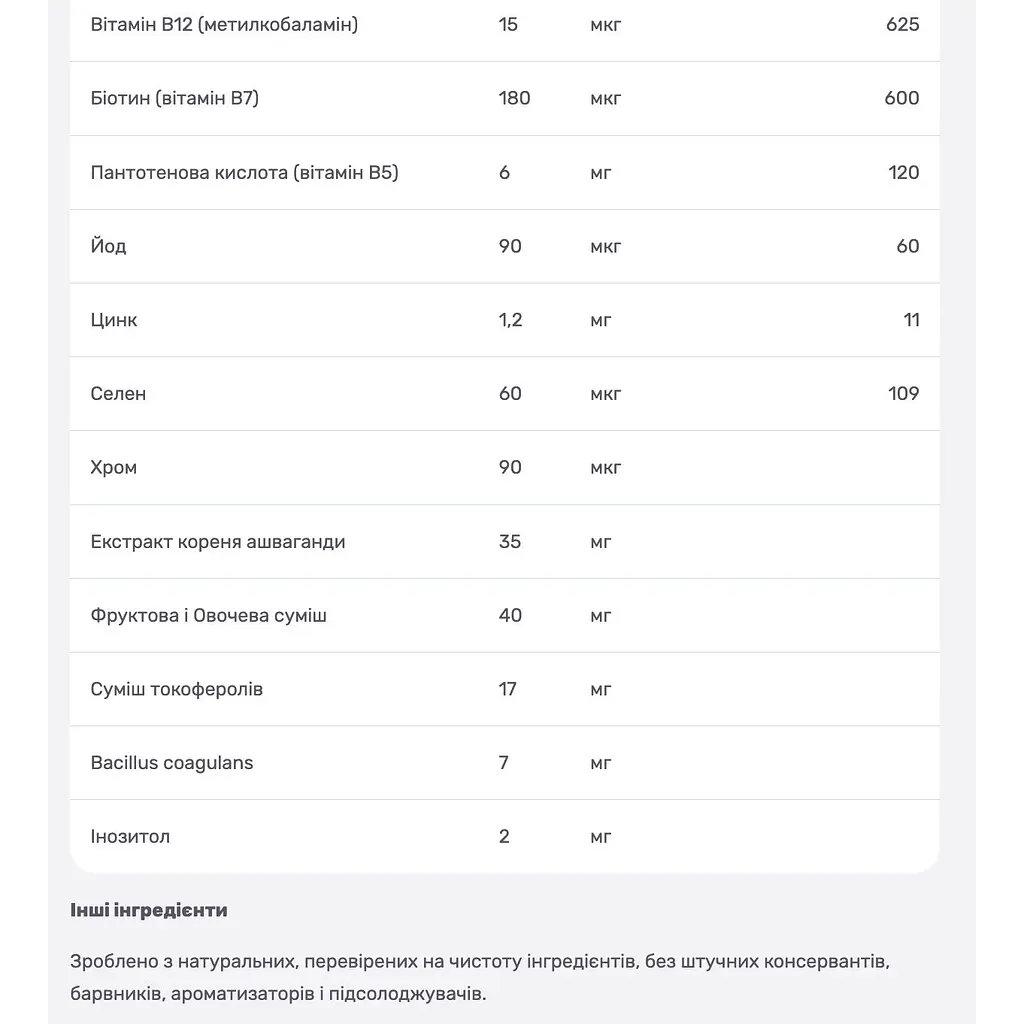Select the 600 daily value for Біотин
Screen dimensions: 1024x1024
coord(902,99)
